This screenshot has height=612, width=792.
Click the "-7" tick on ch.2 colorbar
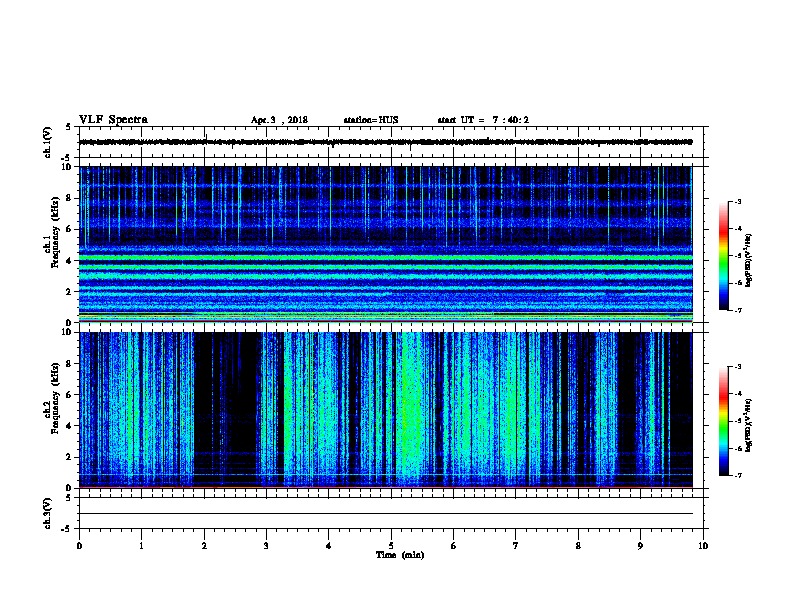(x=737, y=476)
